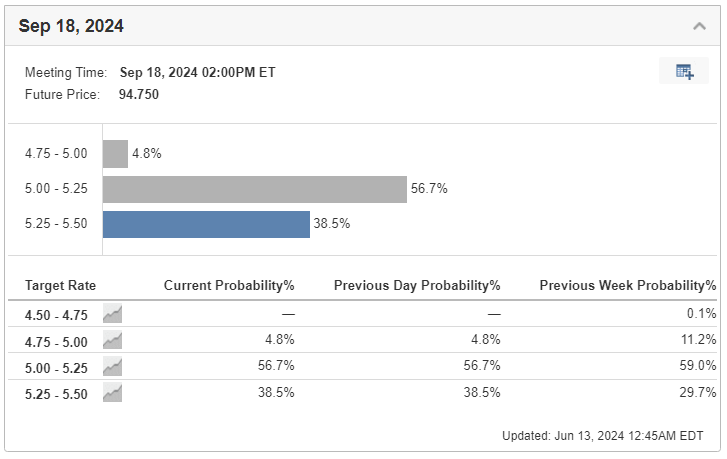Click the blue 38.5% probability bar
Image resolution: width=727 pixels, height=459 pixels.
[x=206, y=224]
